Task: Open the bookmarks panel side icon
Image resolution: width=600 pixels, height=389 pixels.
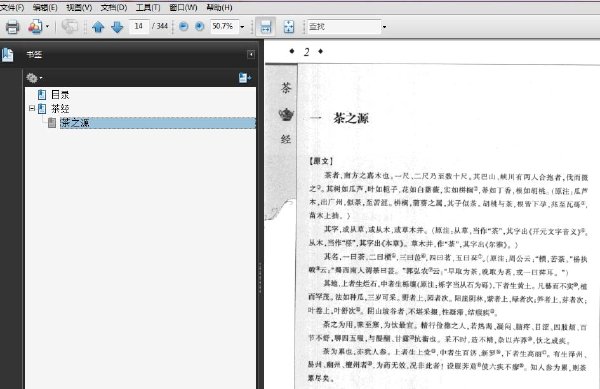Action: (7, 55)
